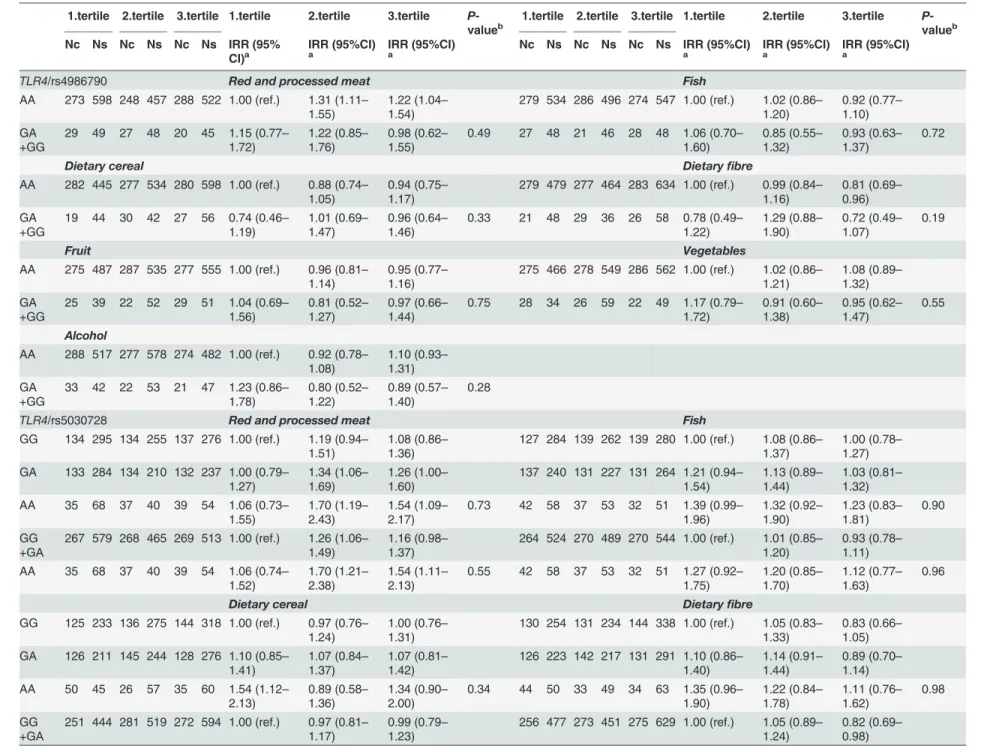Click the P-value 0.72
The height and width of the screenshot is (752, 984).
tap(933, 133)
